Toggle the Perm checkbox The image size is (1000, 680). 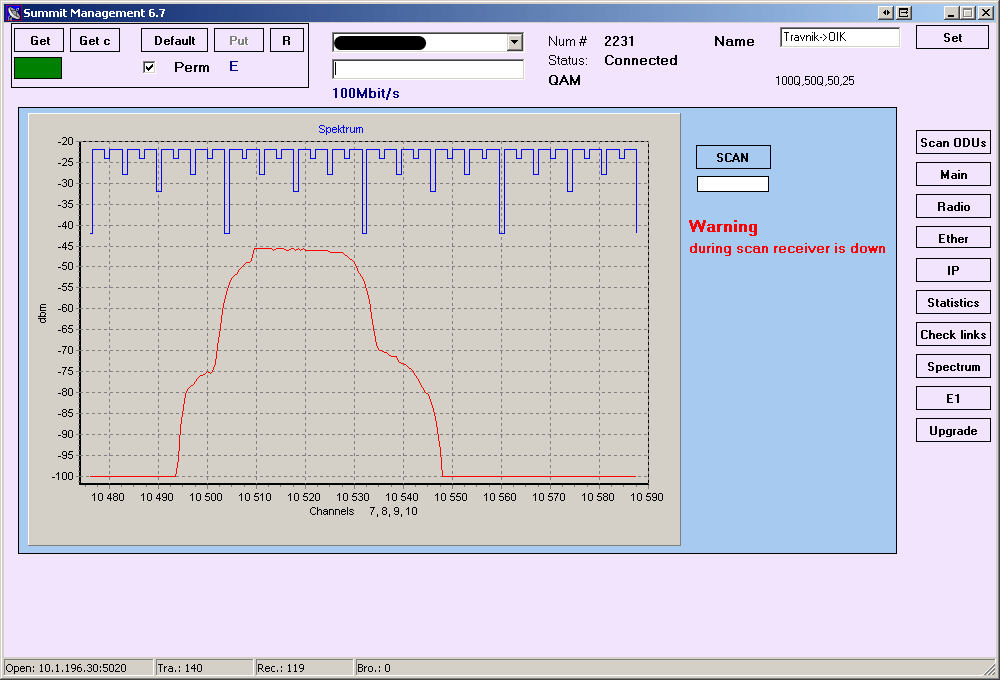(x=149, y=67)
